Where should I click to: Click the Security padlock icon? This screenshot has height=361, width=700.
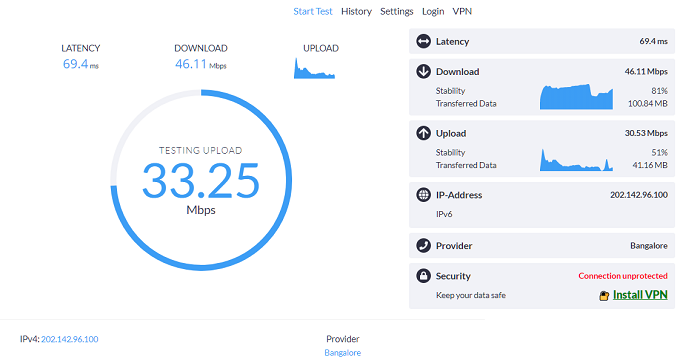[x=423, y=276]
